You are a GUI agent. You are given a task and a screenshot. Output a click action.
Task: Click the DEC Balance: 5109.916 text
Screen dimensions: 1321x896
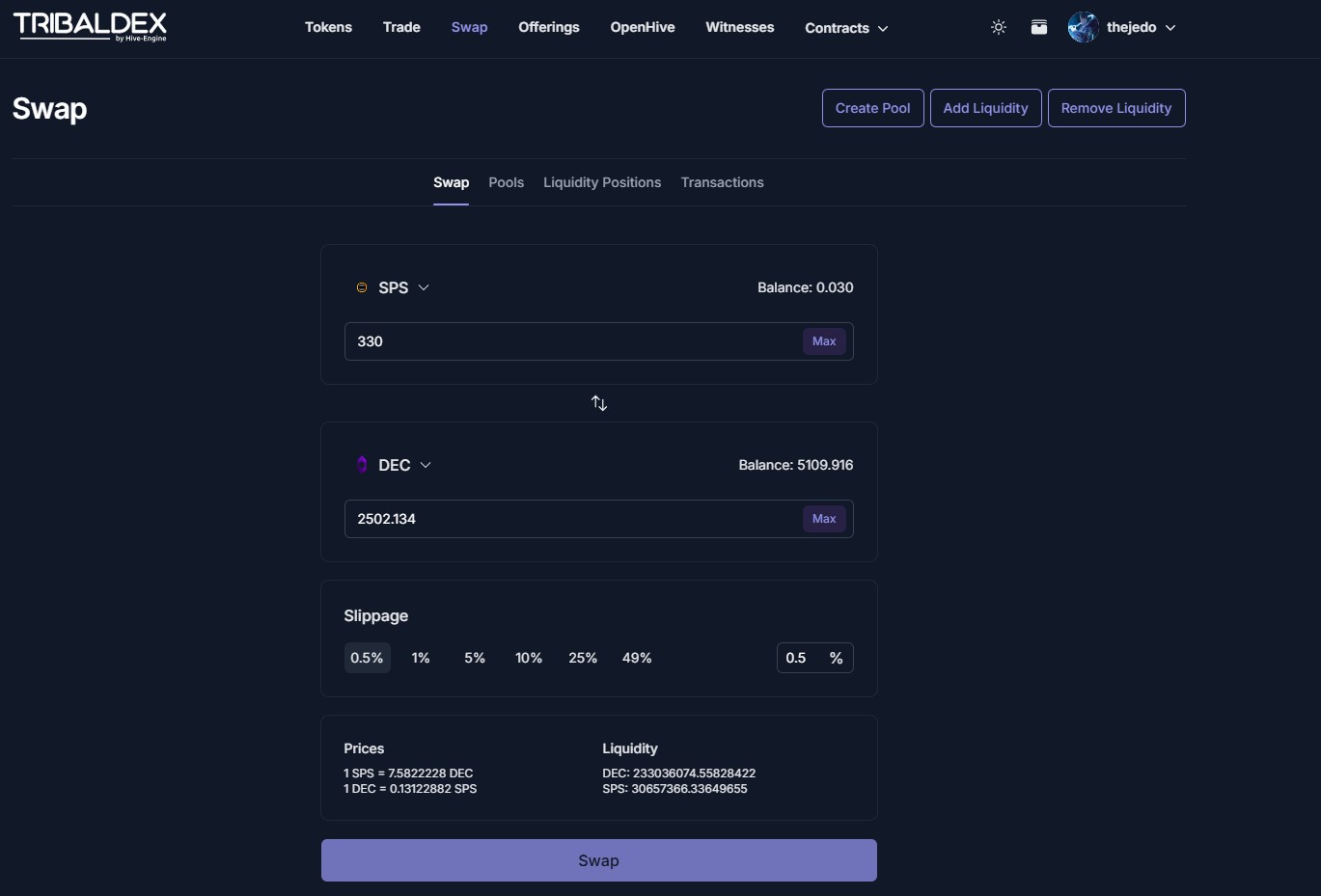(x=796, y=465)
